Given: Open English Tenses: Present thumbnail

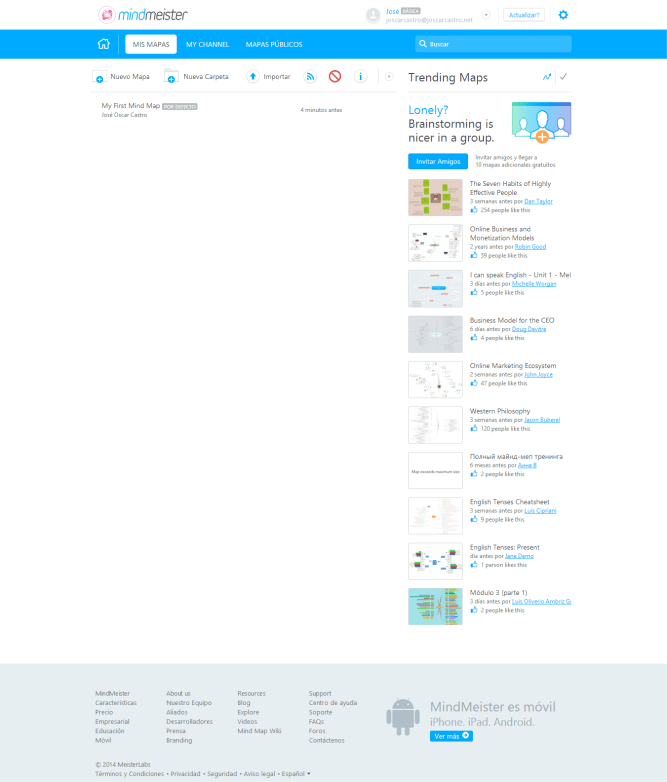Looking at the screenshot, I should click(435, 561).
